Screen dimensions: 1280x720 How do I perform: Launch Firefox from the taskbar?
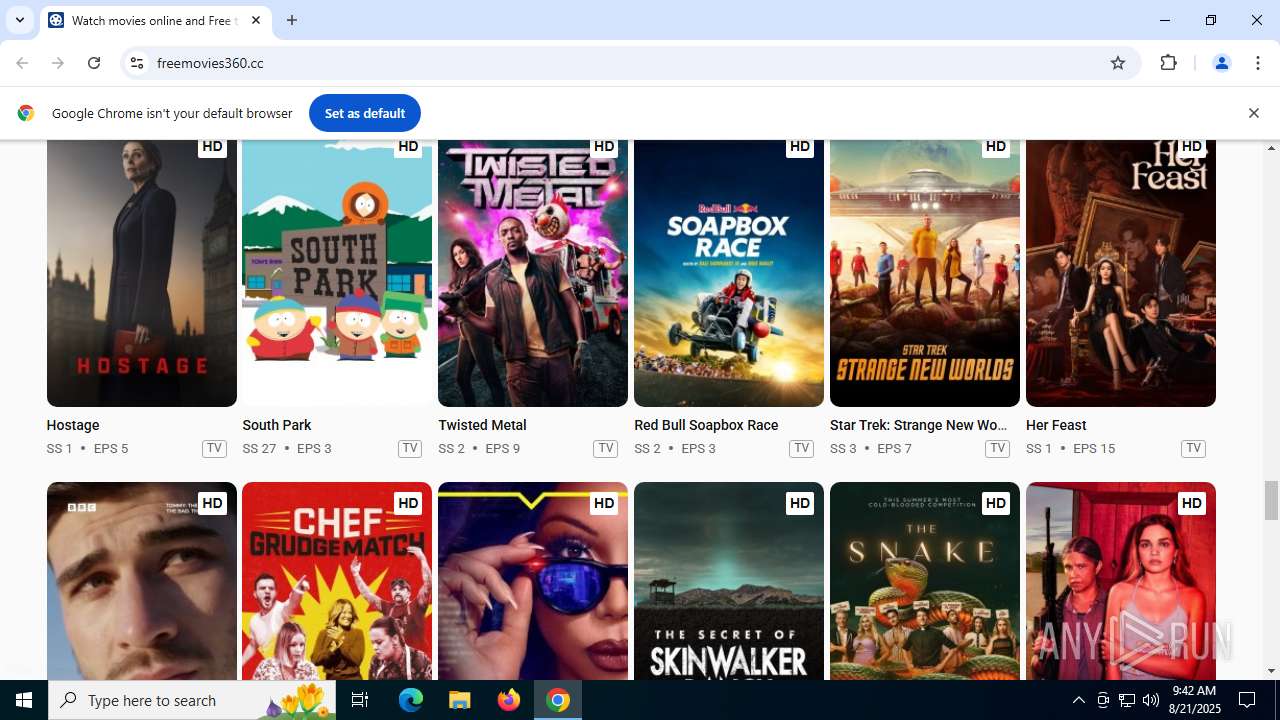509,700
